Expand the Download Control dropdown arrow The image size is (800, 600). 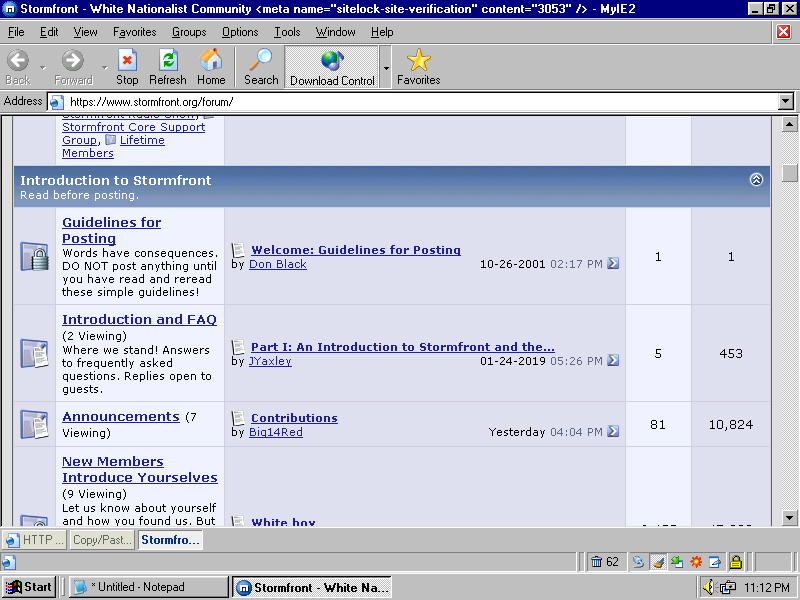click(386, 67)
